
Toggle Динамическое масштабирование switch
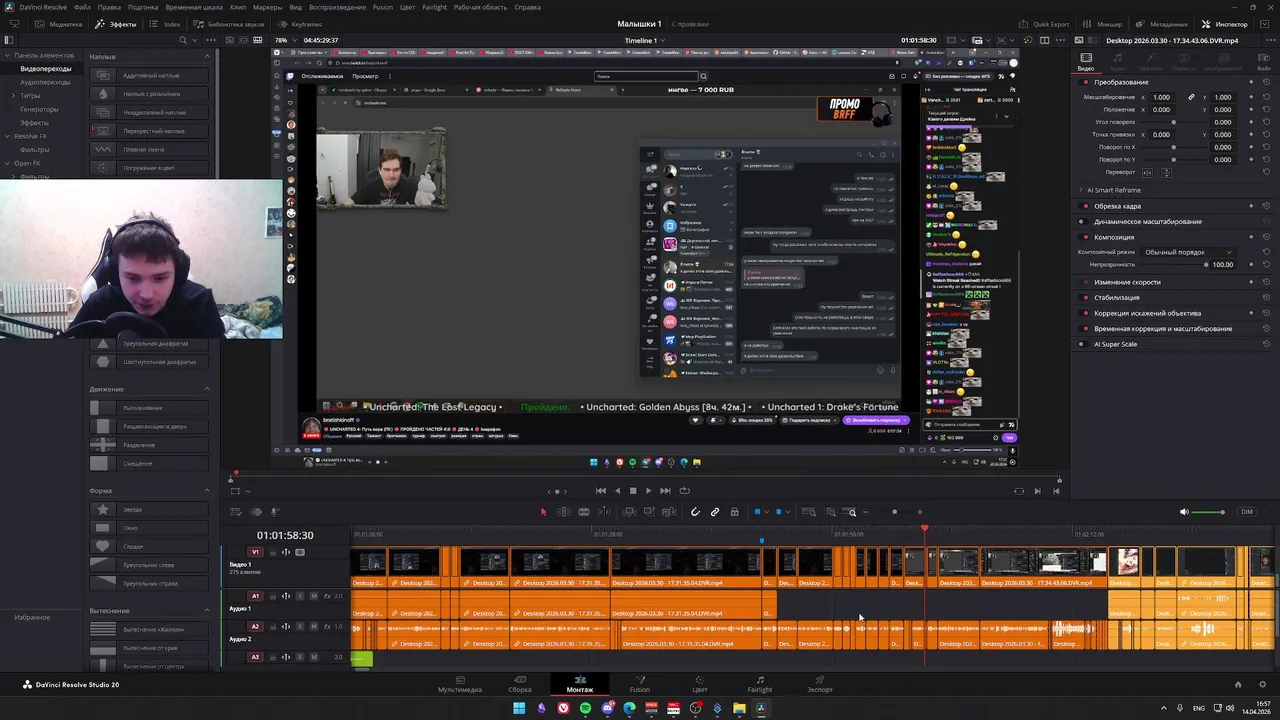pyautogui.click(x=1084, y=221)
